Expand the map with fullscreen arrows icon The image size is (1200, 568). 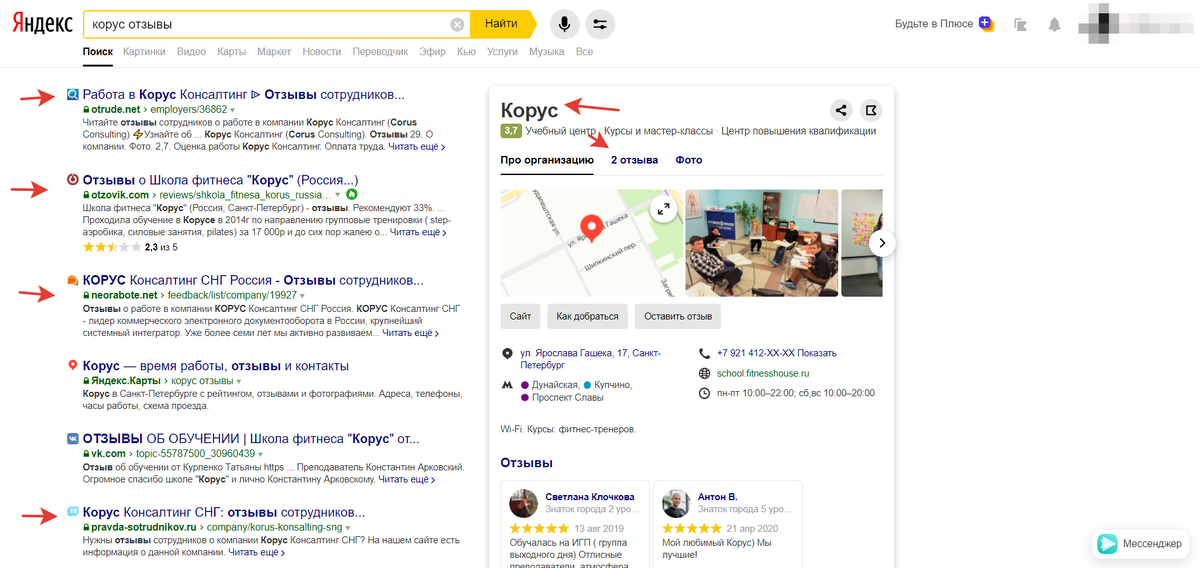coord(663,208)
